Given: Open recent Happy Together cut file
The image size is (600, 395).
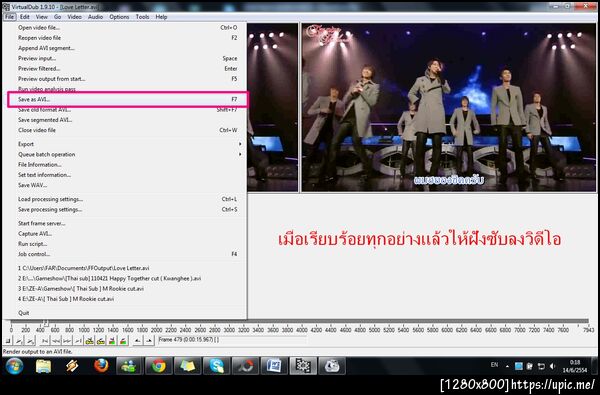Looking at the screenshot, I should pos(127,278).
